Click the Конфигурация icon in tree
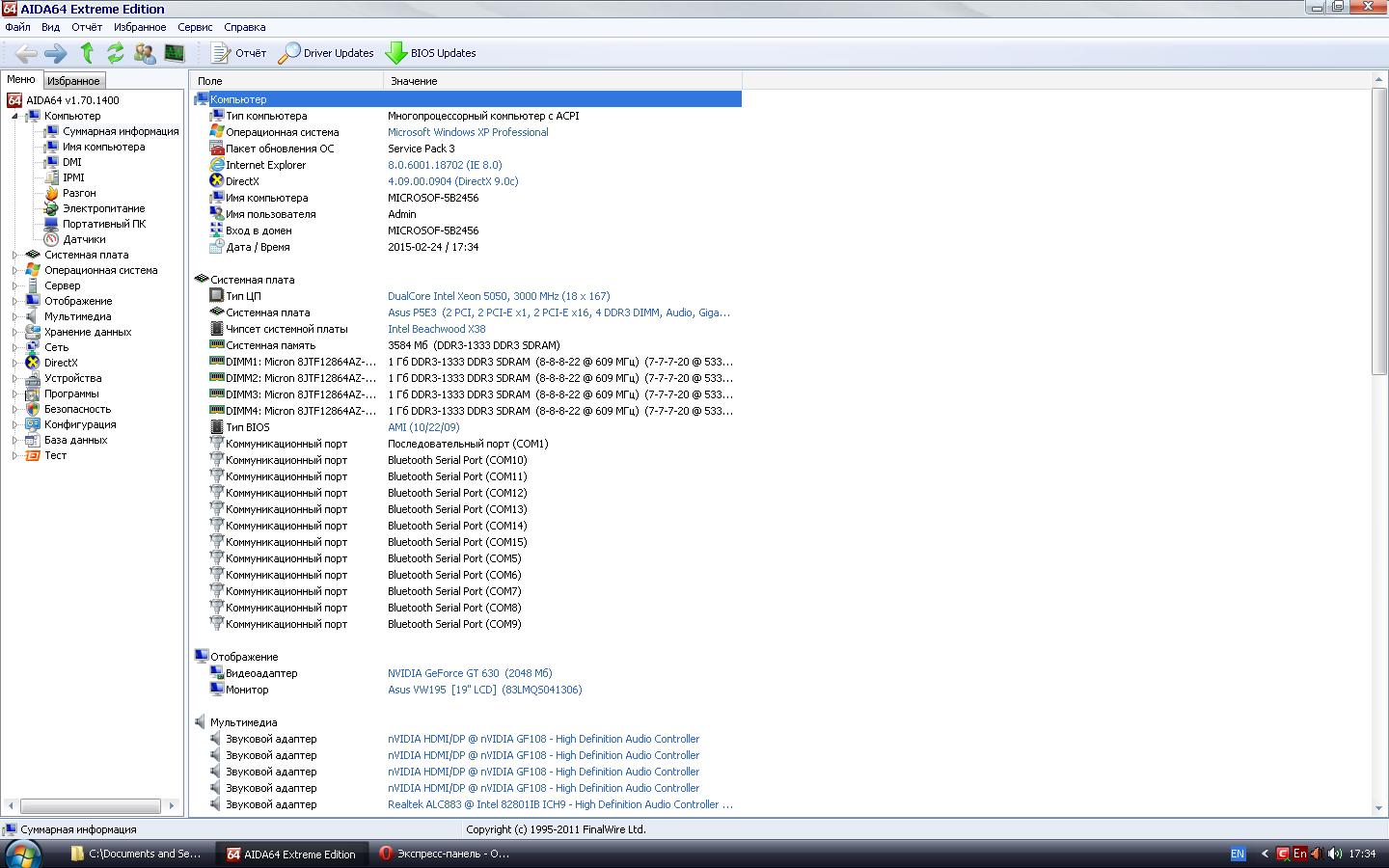This screenshot has width=1389, height=868. tap(33, 424)
